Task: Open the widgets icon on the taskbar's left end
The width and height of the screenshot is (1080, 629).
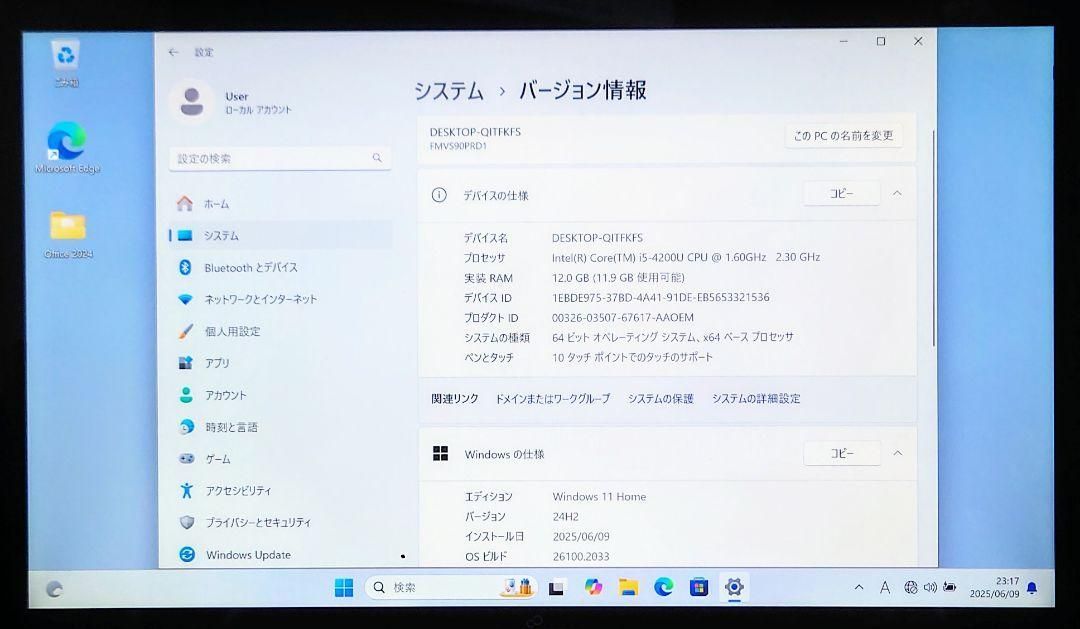Action: tap(54, 589)
